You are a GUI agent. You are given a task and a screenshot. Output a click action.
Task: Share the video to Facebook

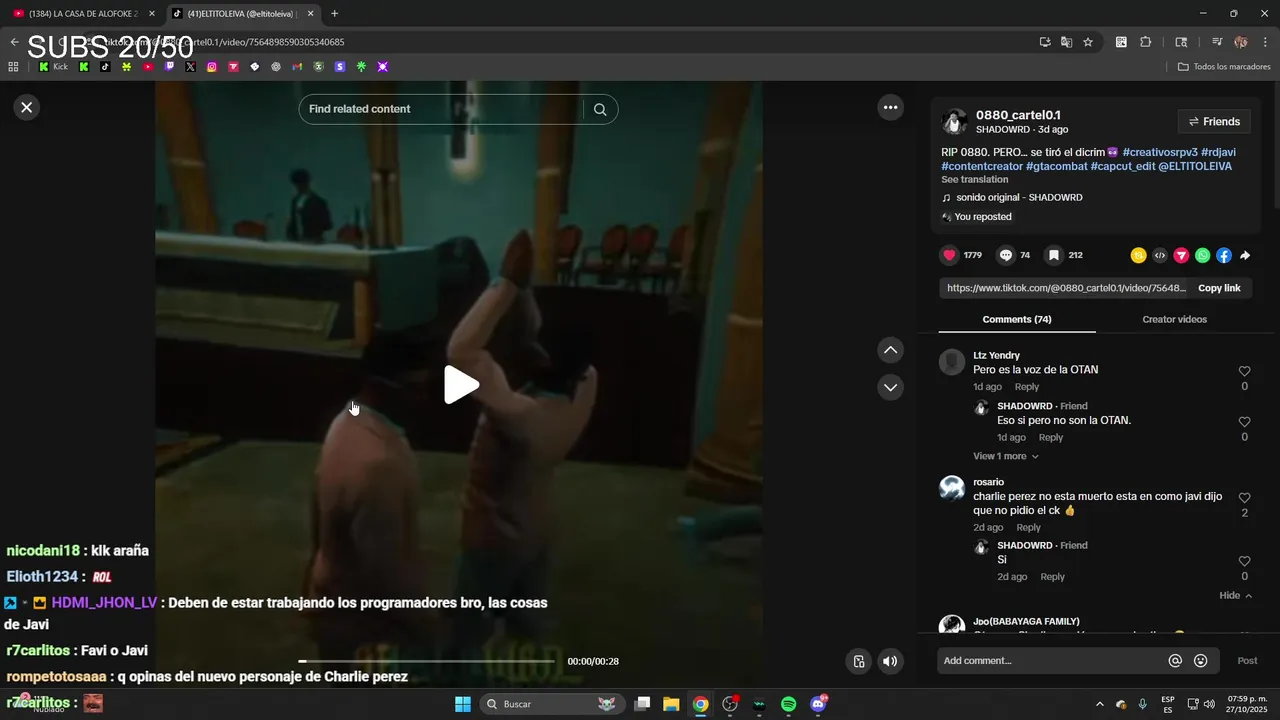1223,255
